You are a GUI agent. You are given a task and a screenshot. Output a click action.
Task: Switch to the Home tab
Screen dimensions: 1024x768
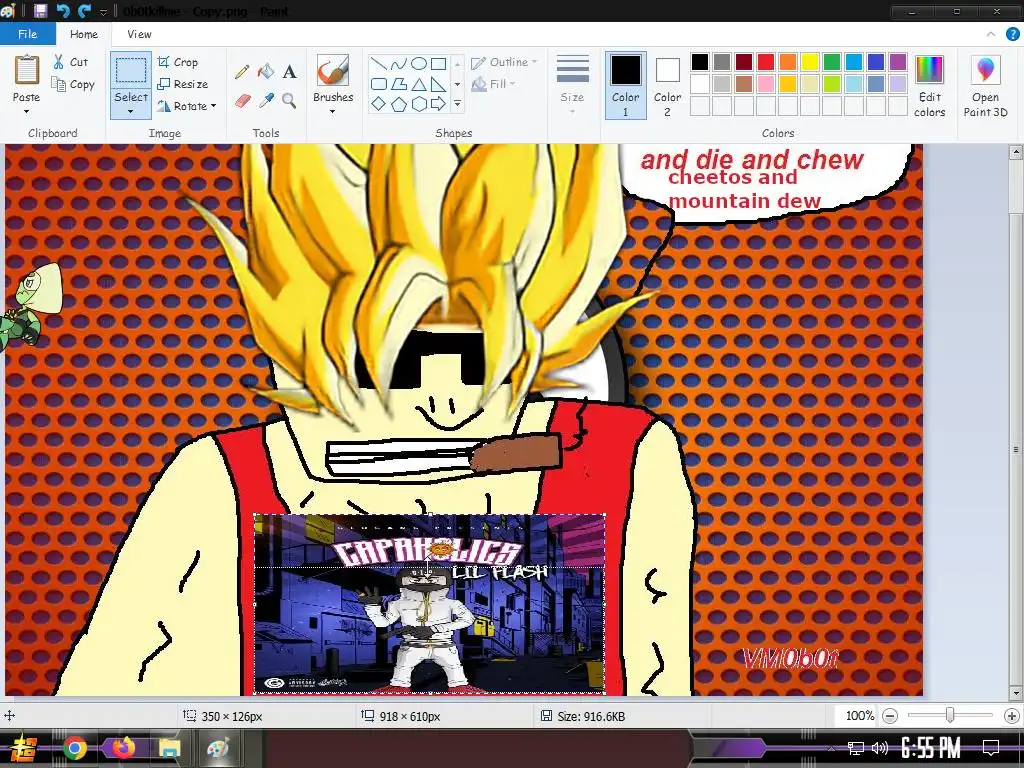coord(84,34)
